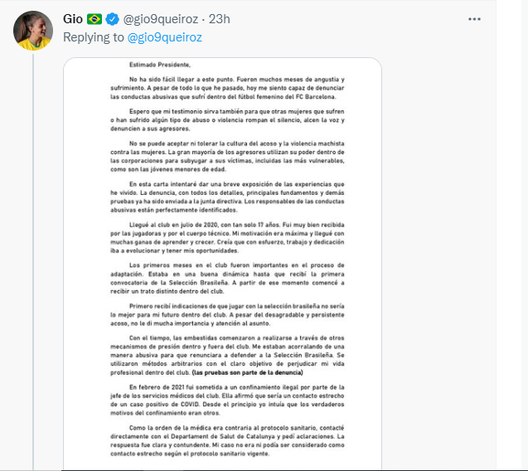
Task: Click the 23h tweet timestamp
Action: (x=219, y=19)
